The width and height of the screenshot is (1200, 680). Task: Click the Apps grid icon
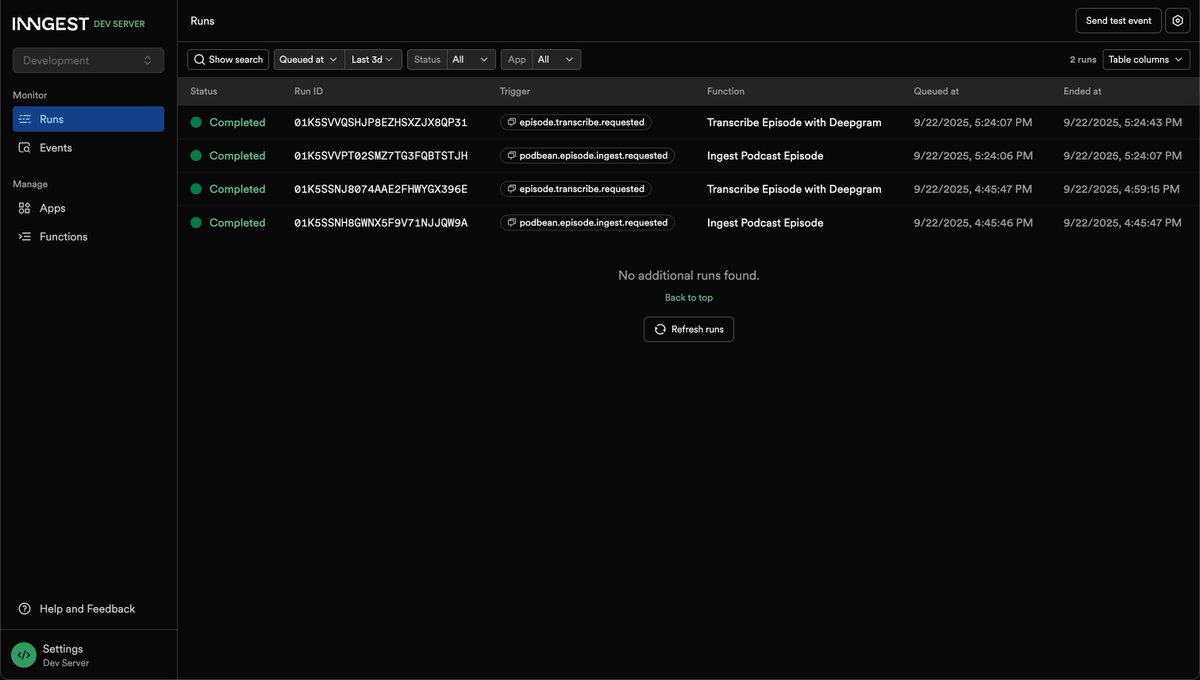coord(25,208)
